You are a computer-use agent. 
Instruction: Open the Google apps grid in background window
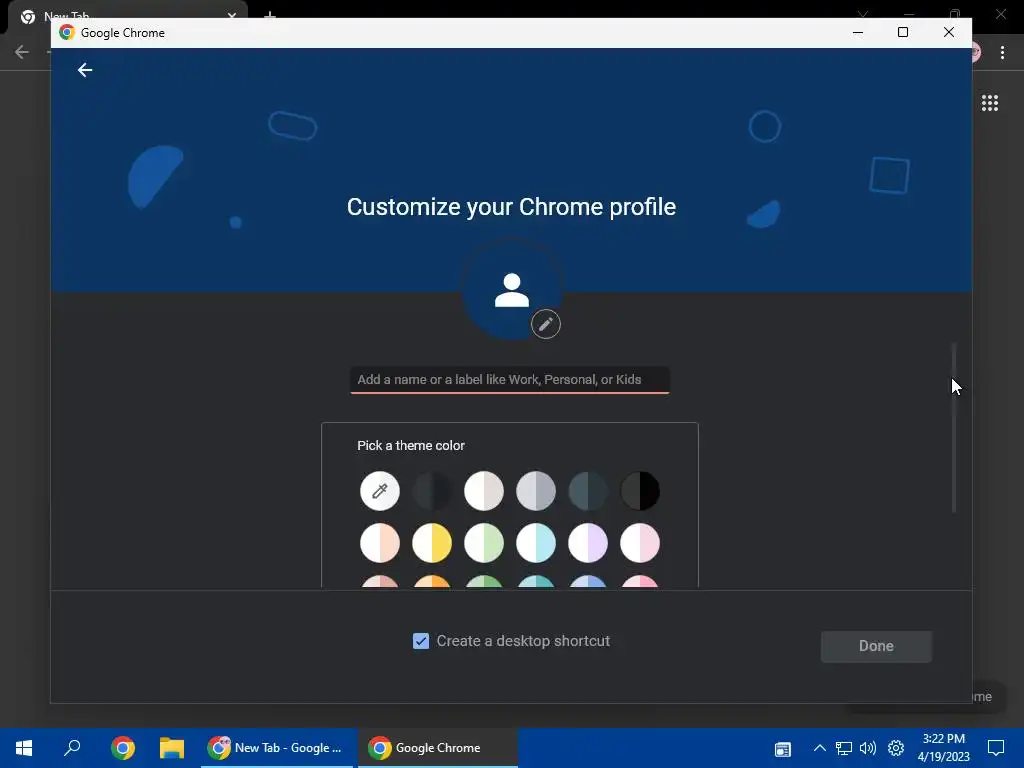click(x=989, y=103)
